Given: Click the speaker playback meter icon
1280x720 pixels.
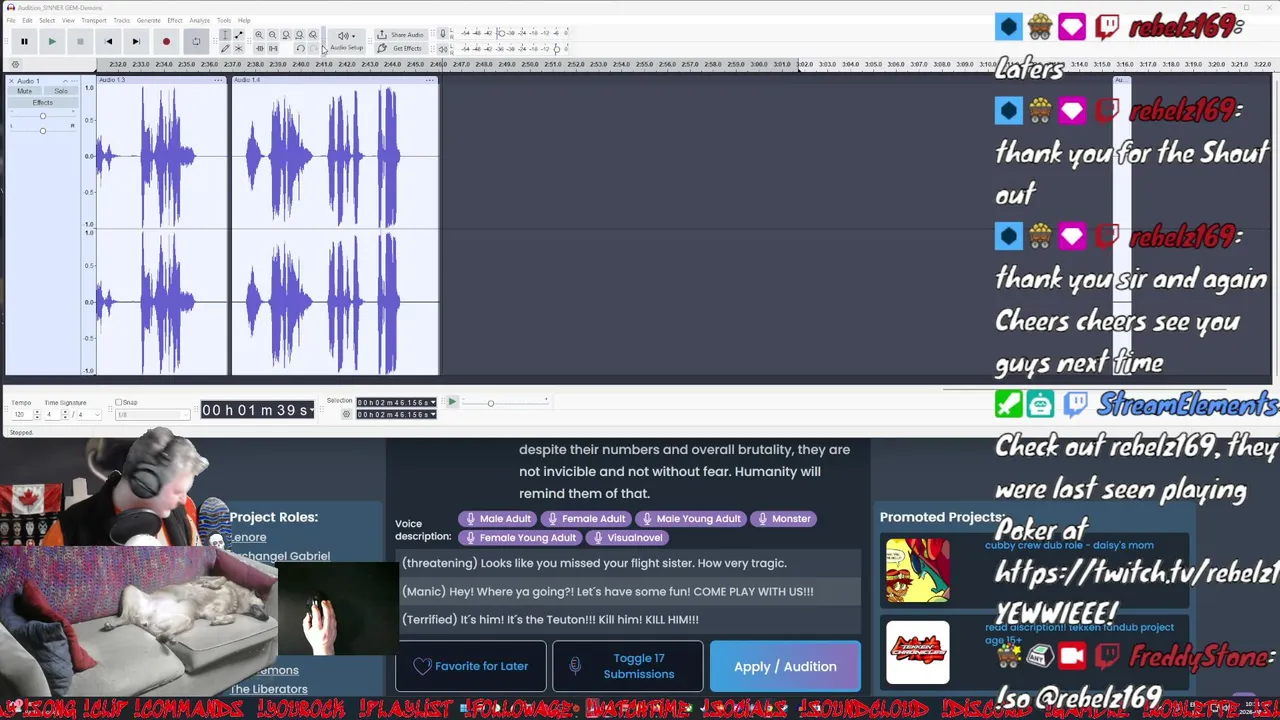Looking at the screenshot, I should click(443, 48).
